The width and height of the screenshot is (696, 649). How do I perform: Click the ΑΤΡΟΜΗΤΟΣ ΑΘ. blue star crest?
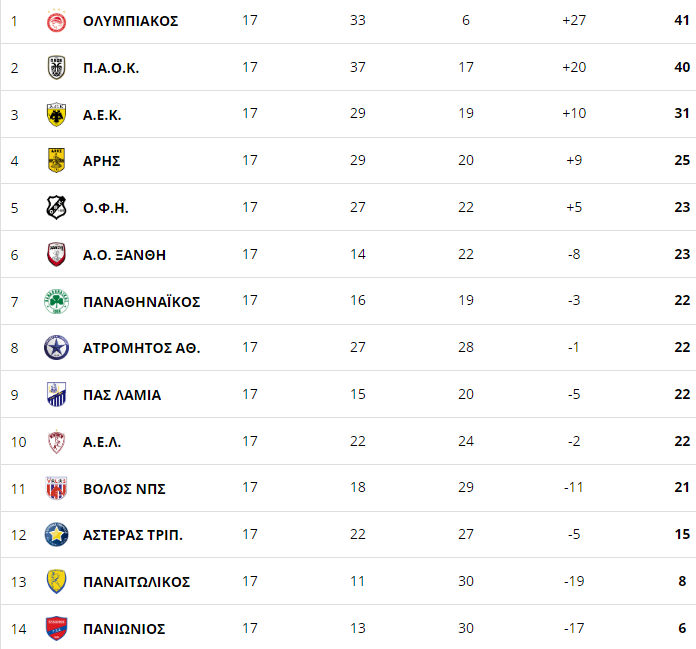pos(56,348)
